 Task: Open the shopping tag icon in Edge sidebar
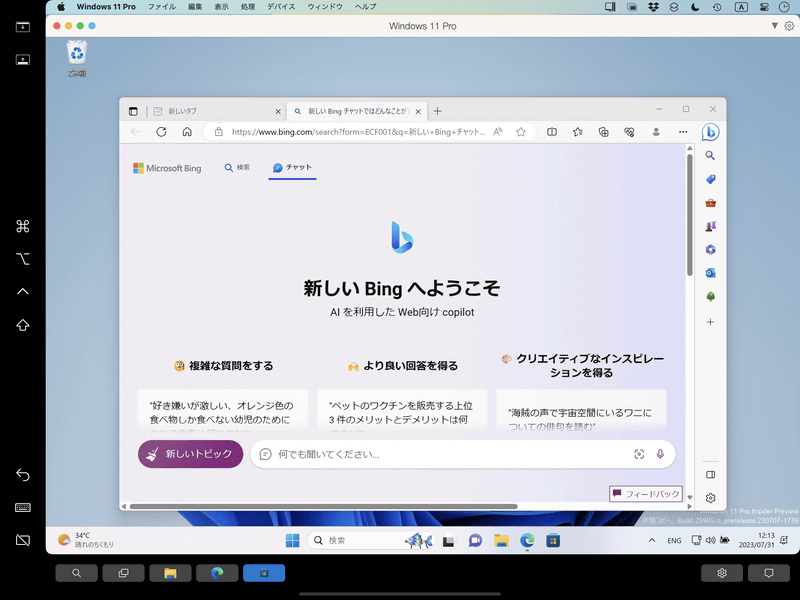(x=710, y=179)
